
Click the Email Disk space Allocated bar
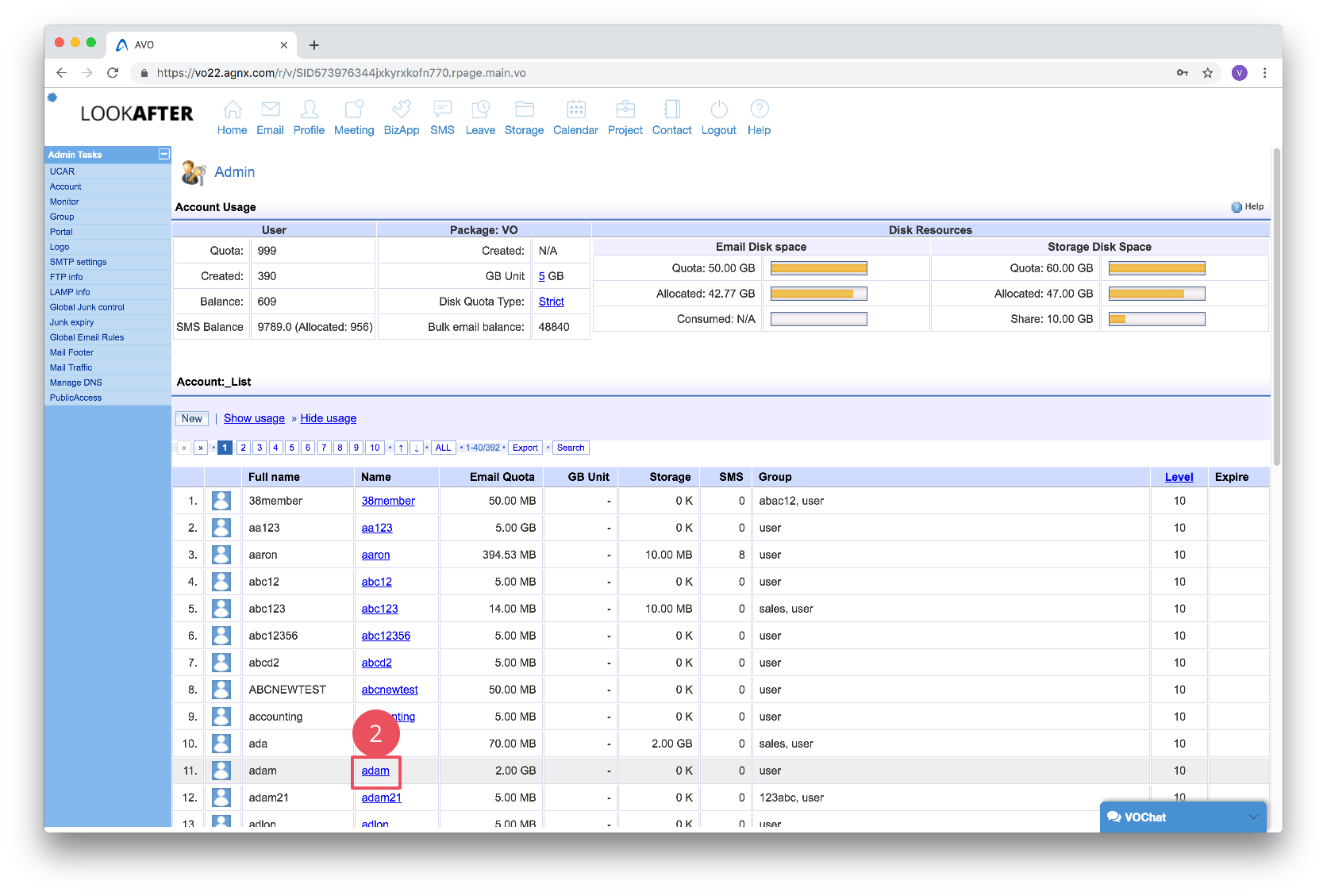coord(818,294)
